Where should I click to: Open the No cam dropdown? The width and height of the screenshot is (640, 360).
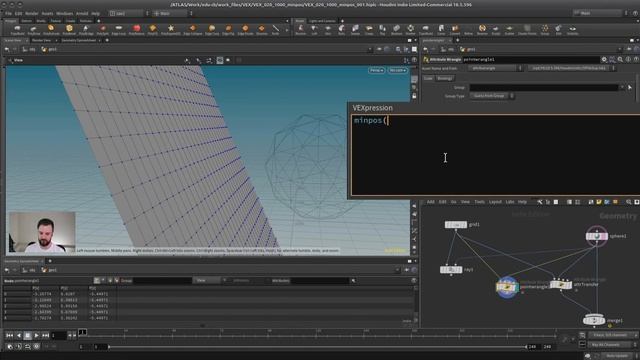(398, 70)
